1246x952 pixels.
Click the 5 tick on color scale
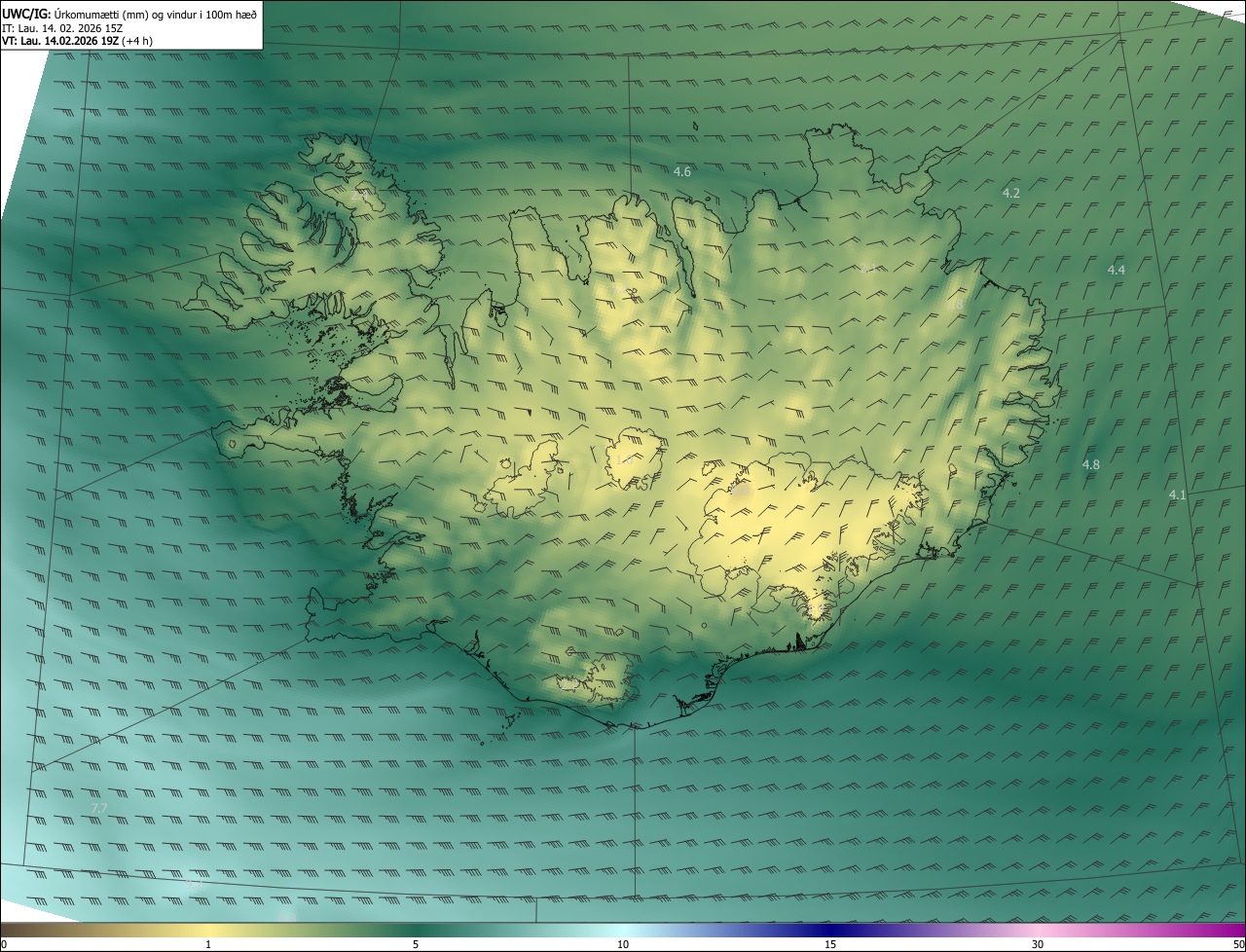416,944
